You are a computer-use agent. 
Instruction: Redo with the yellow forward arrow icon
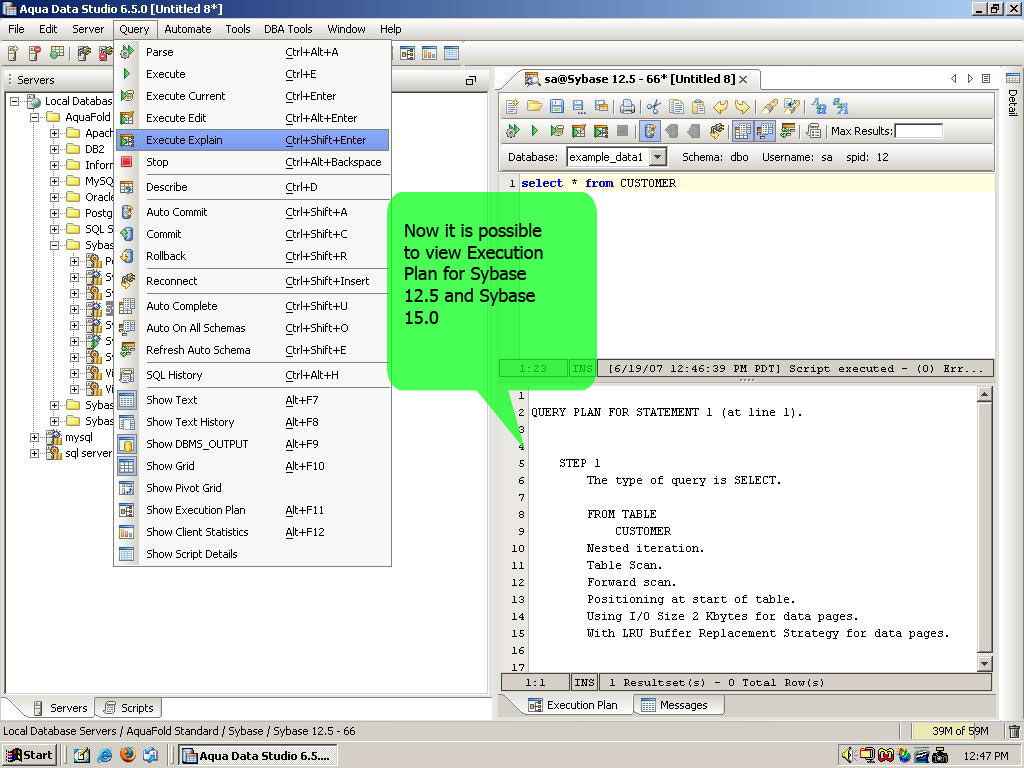743,106
